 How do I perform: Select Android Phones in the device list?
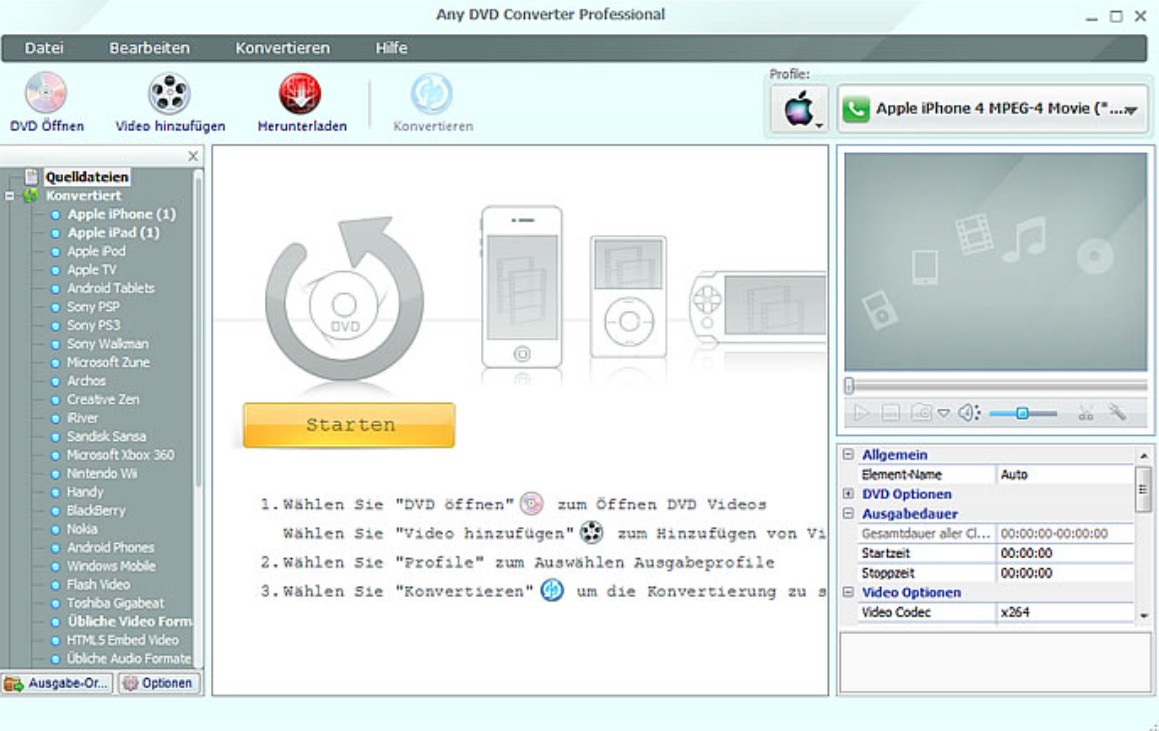coord(111,547)
